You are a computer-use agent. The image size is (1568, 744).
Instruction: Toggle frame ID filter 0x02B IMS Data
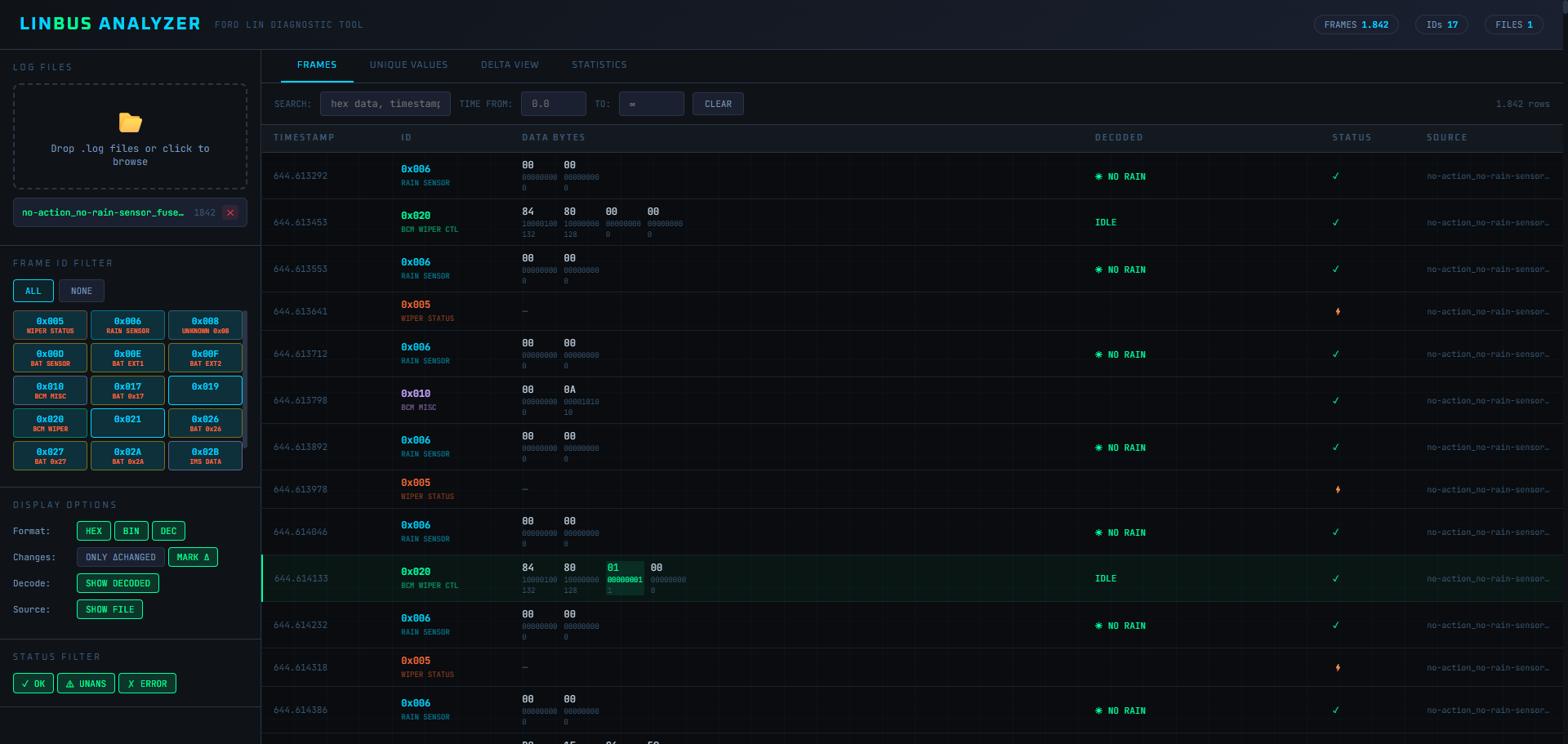coord(205,456)
